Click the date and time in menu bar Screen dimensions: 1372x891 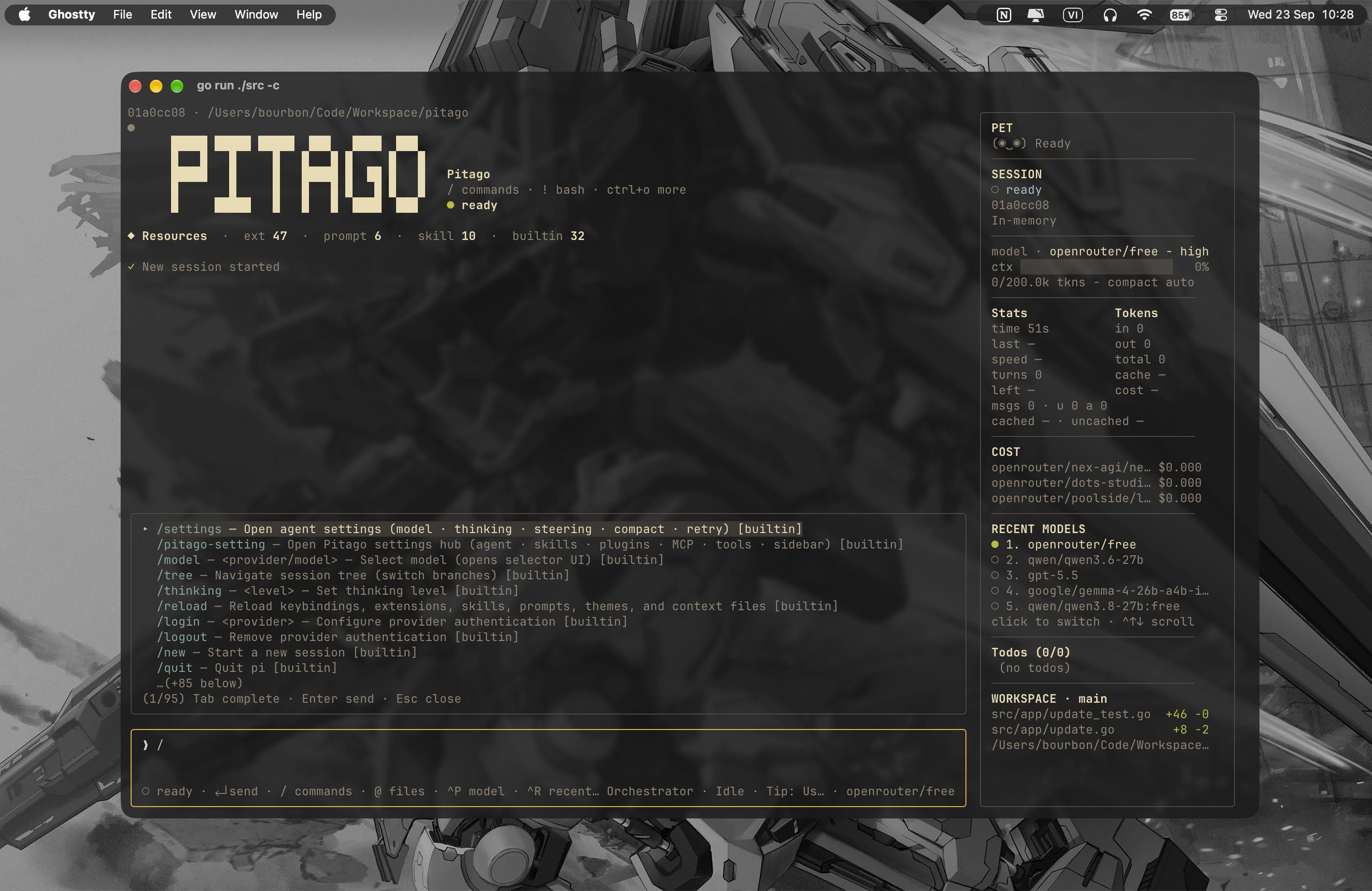(x=1300, y=15)
